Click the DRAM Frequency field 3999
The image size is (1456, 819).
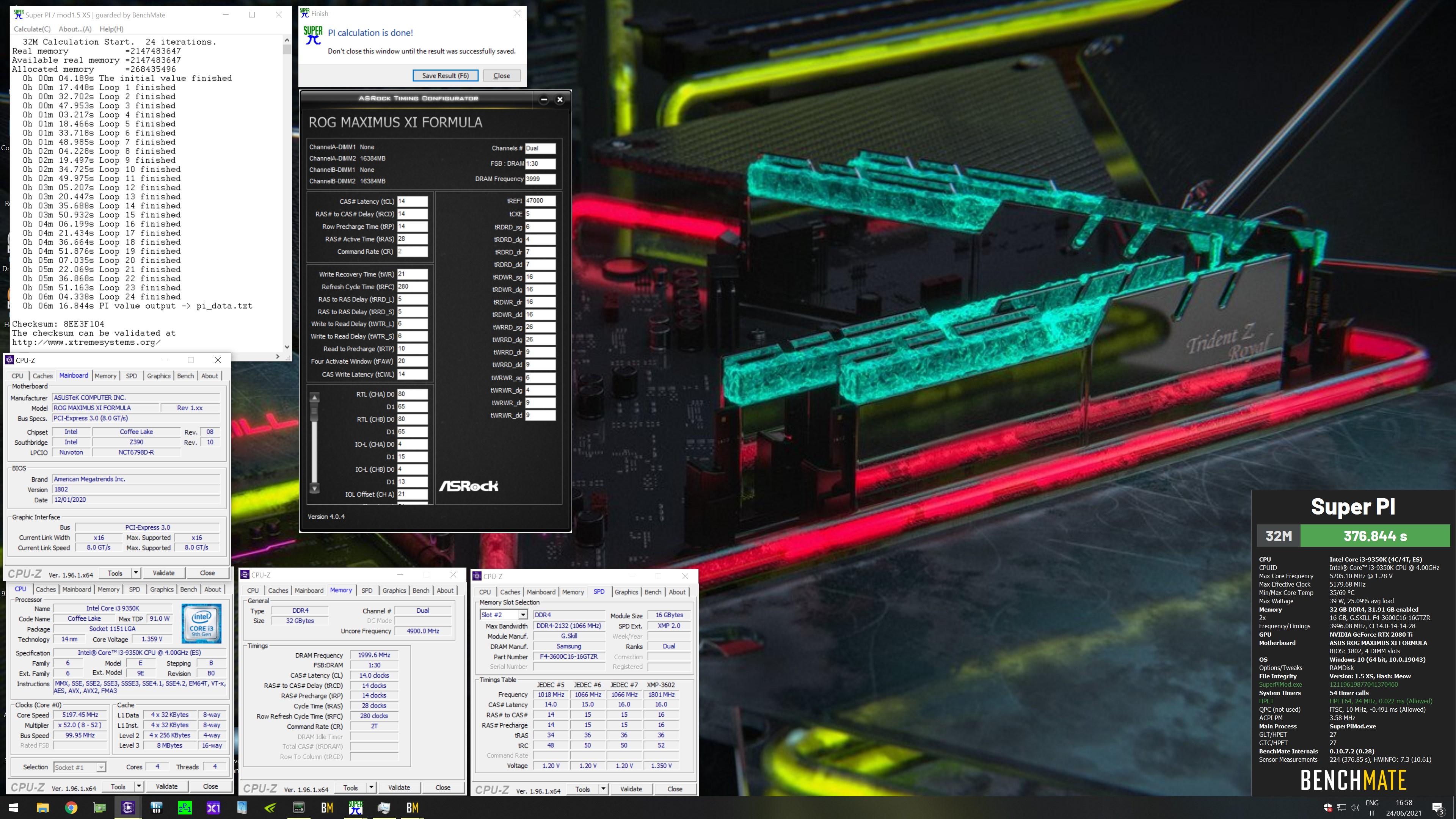(540, 179)
